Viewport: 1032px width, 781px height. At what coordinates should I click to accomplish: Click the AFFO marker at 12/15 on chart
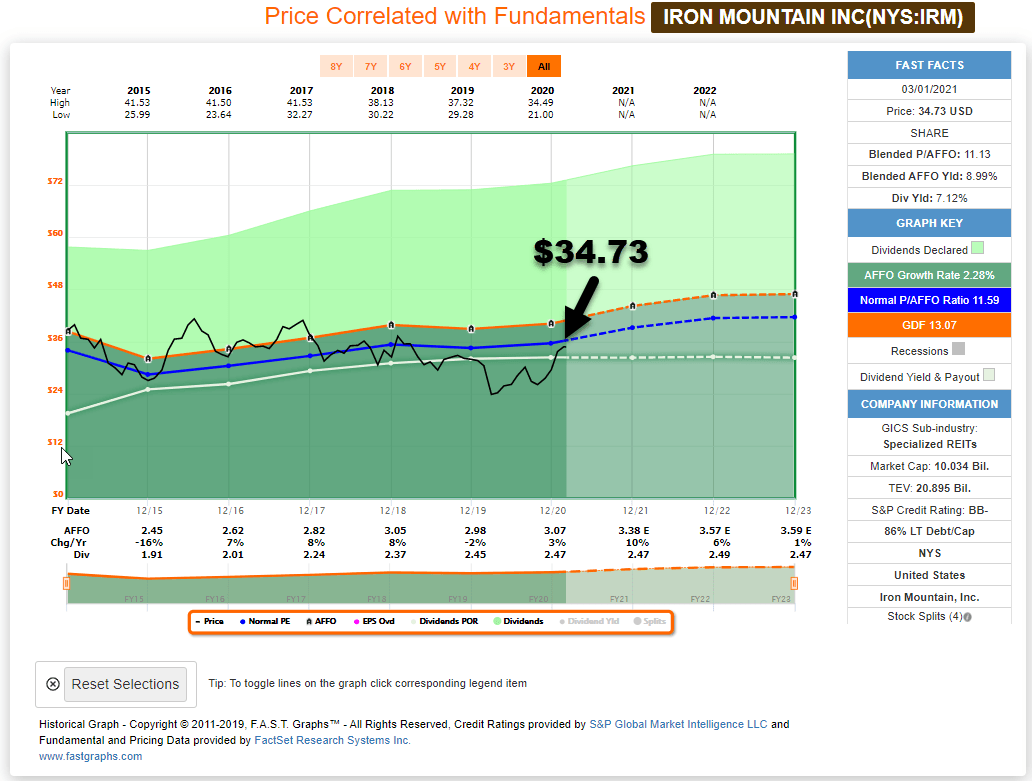(x=148, y=359)
